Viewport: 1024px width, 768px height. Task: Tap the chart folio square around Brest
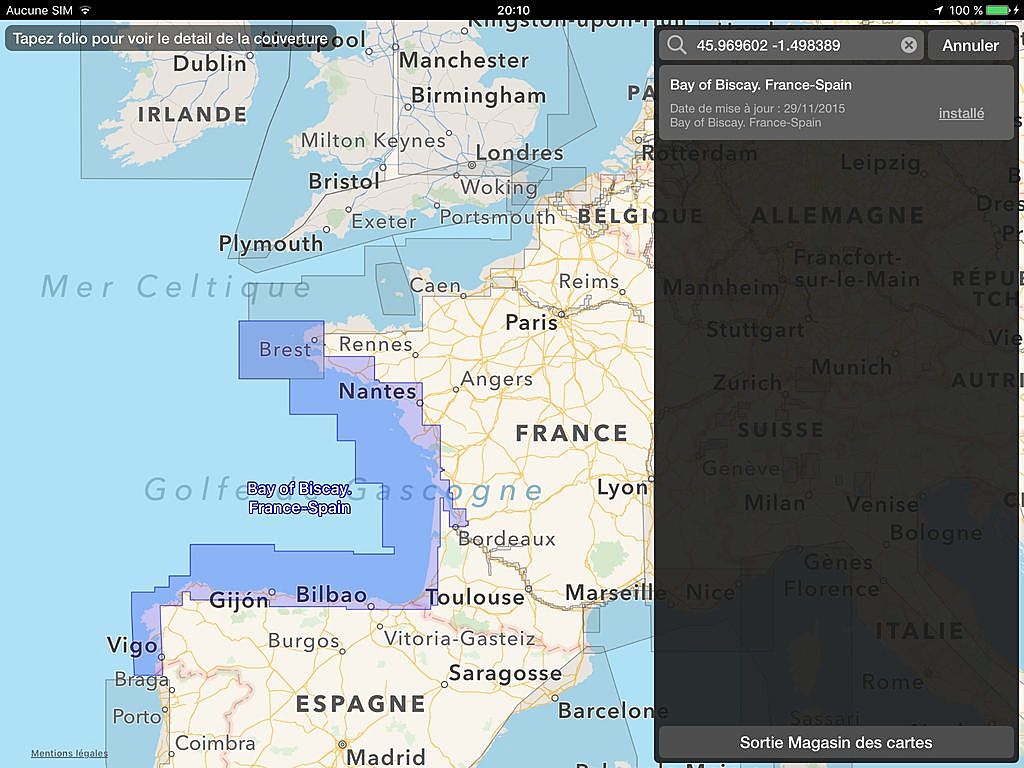click(281, 350)
